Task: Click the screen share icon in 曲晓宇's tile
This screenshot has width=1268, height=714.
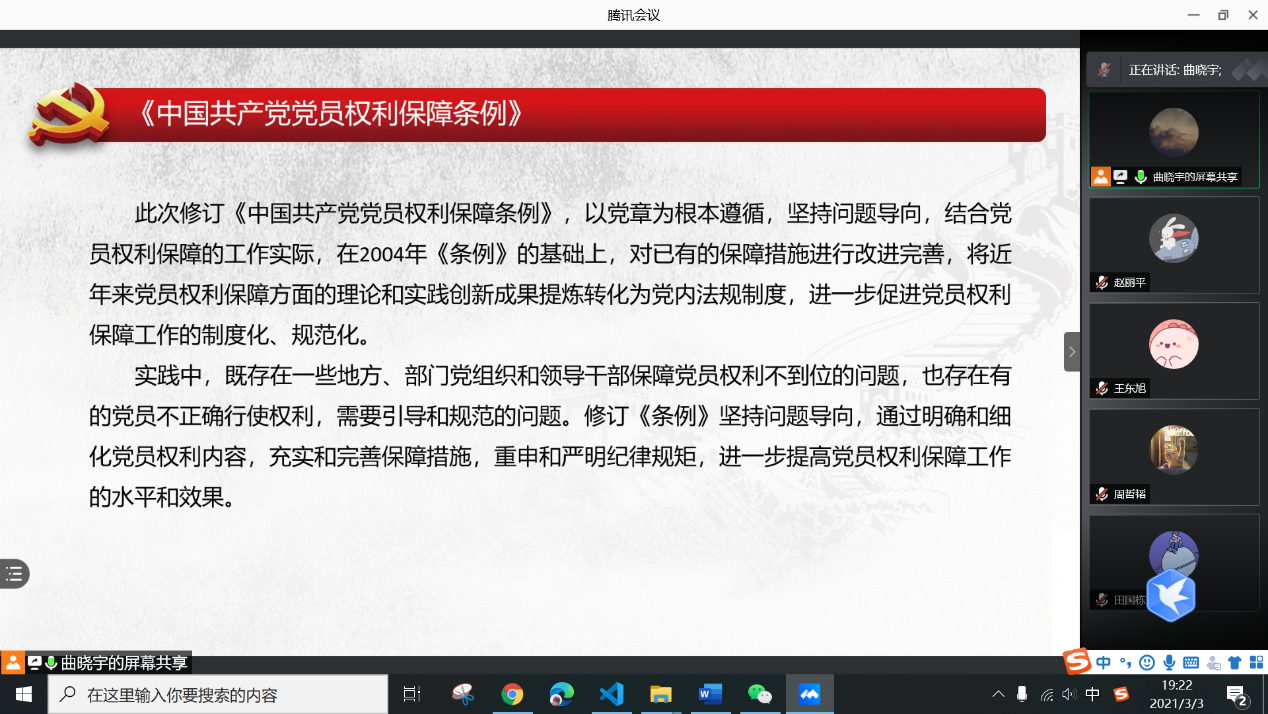Action: pos(1121,177)
